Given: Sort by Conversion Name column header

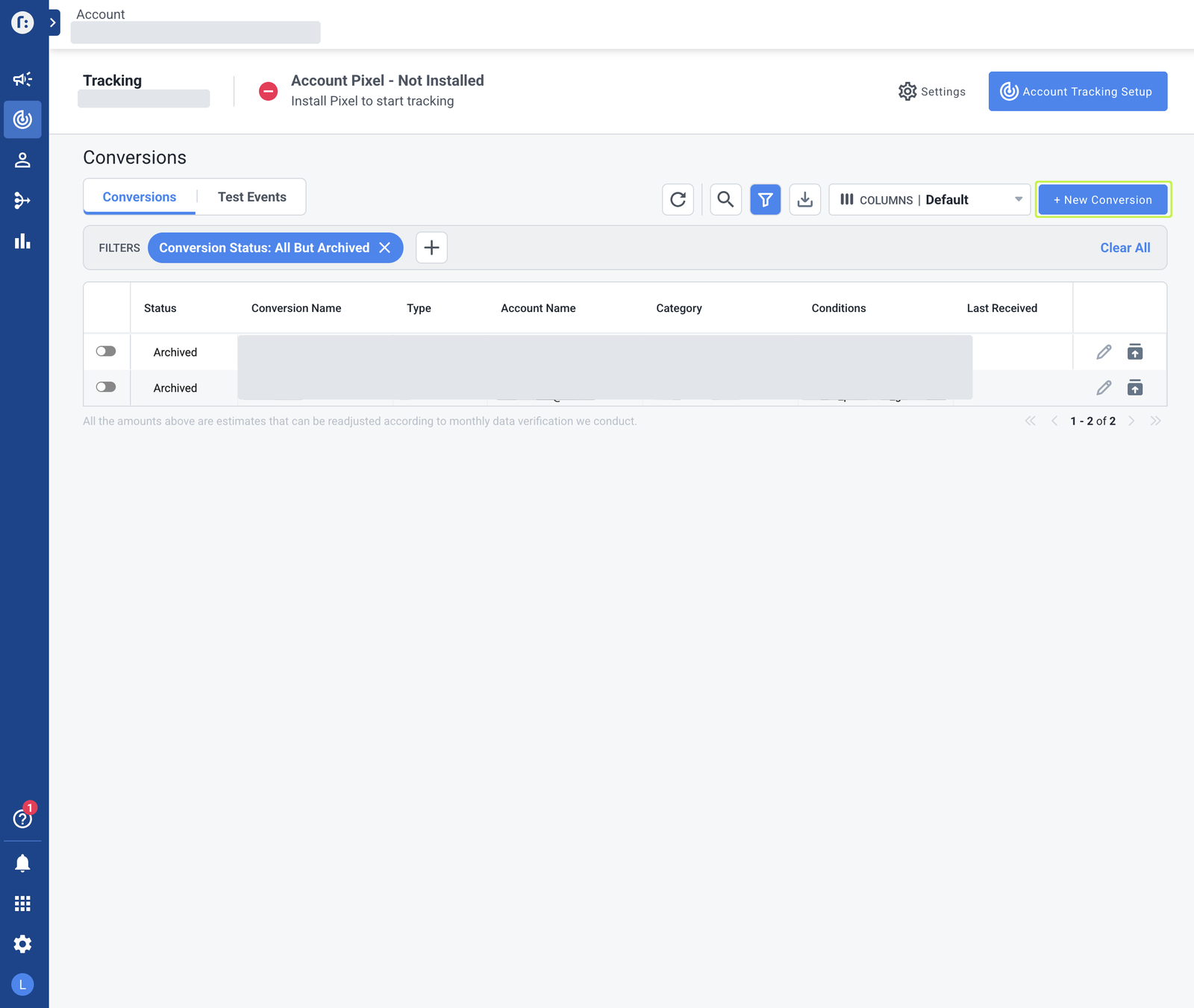Looking at the screenshot, I should 296,308.
